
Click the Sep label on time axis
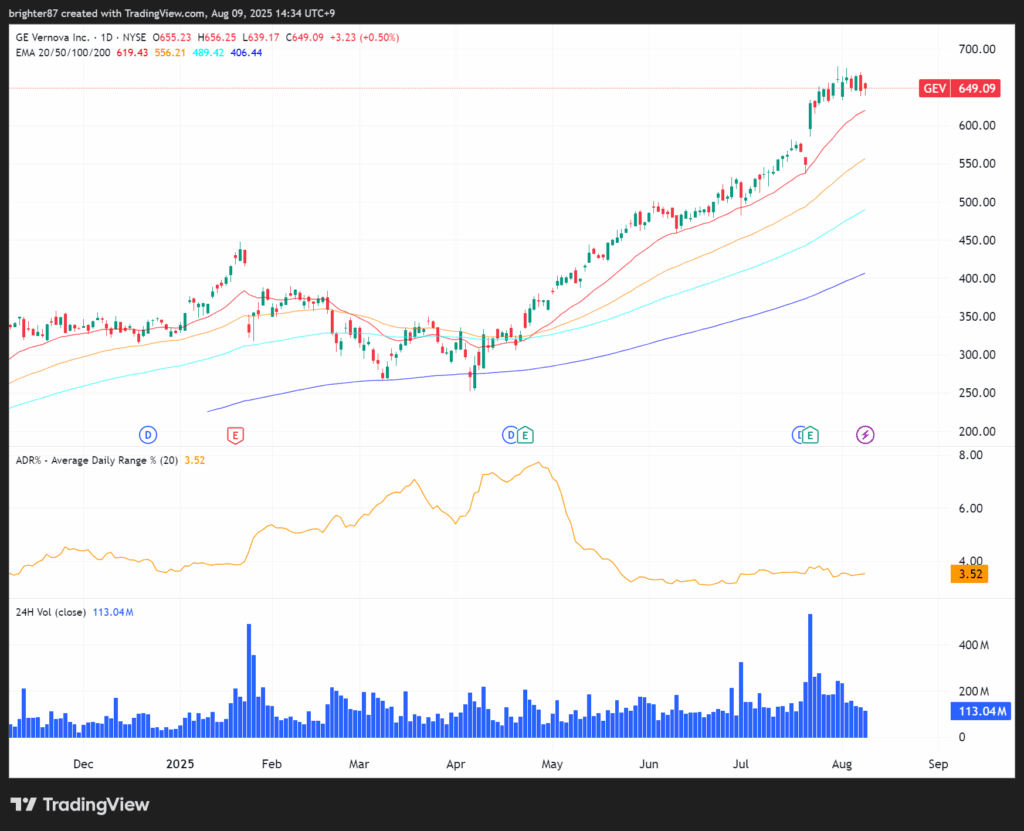coord(938,764)
